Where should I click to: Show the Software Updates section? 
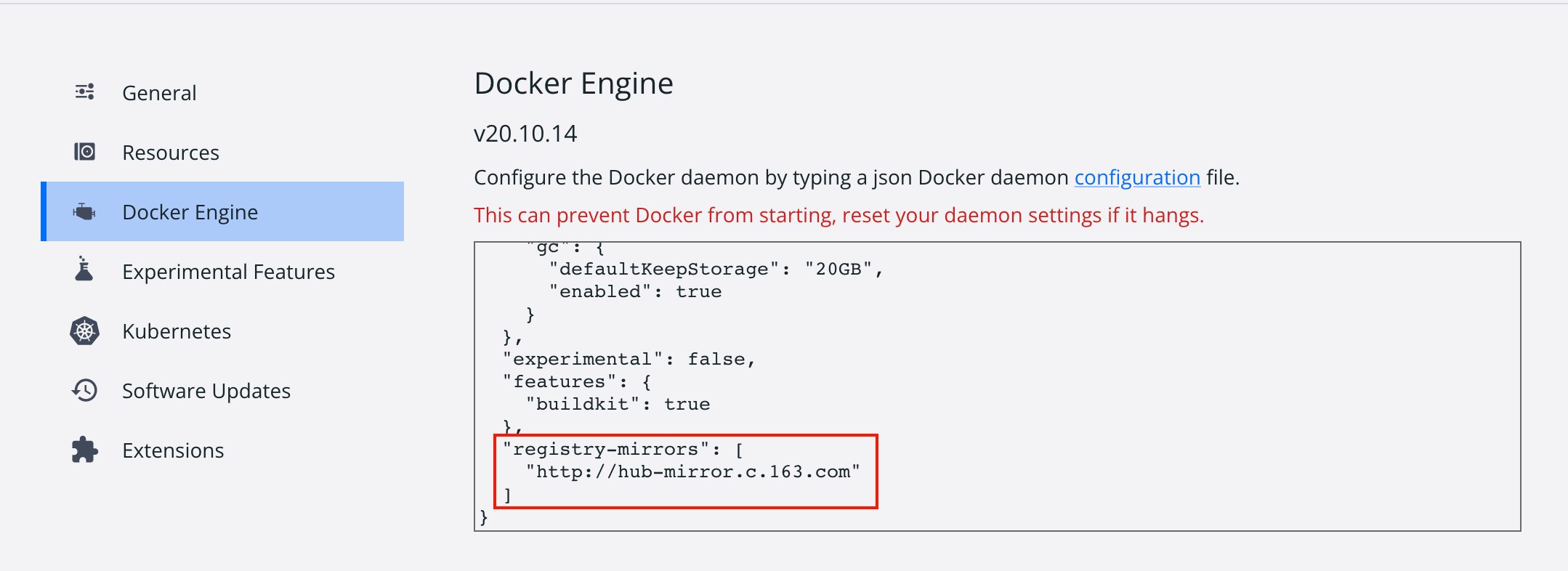click(x=206, y=391)
